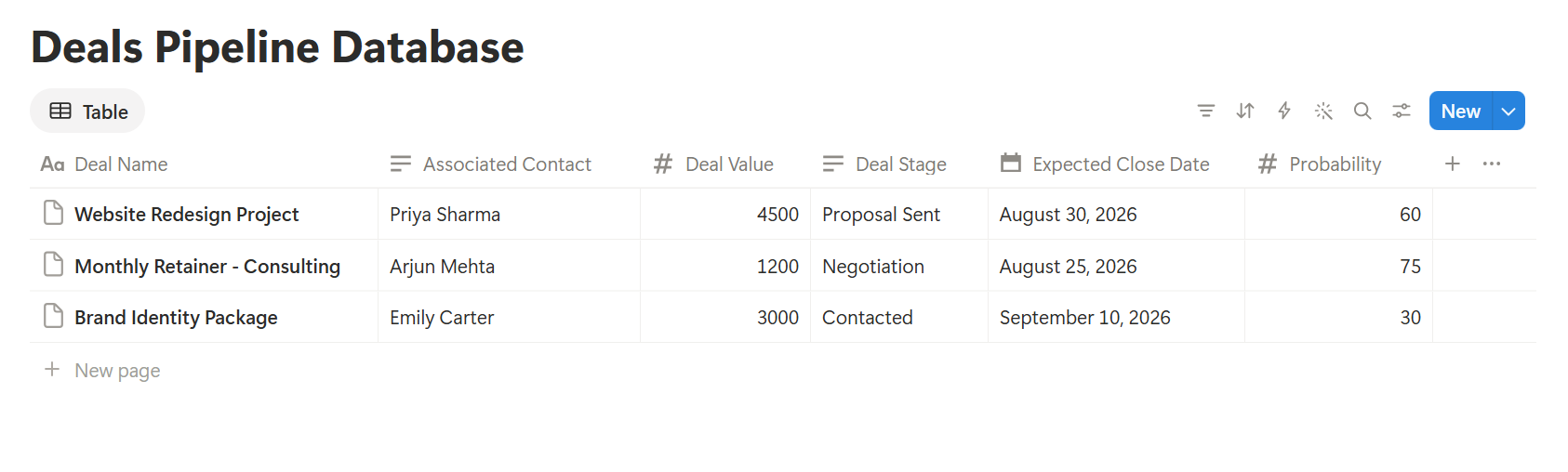Open the sort arrows icon

click(x=1245, y=111)
